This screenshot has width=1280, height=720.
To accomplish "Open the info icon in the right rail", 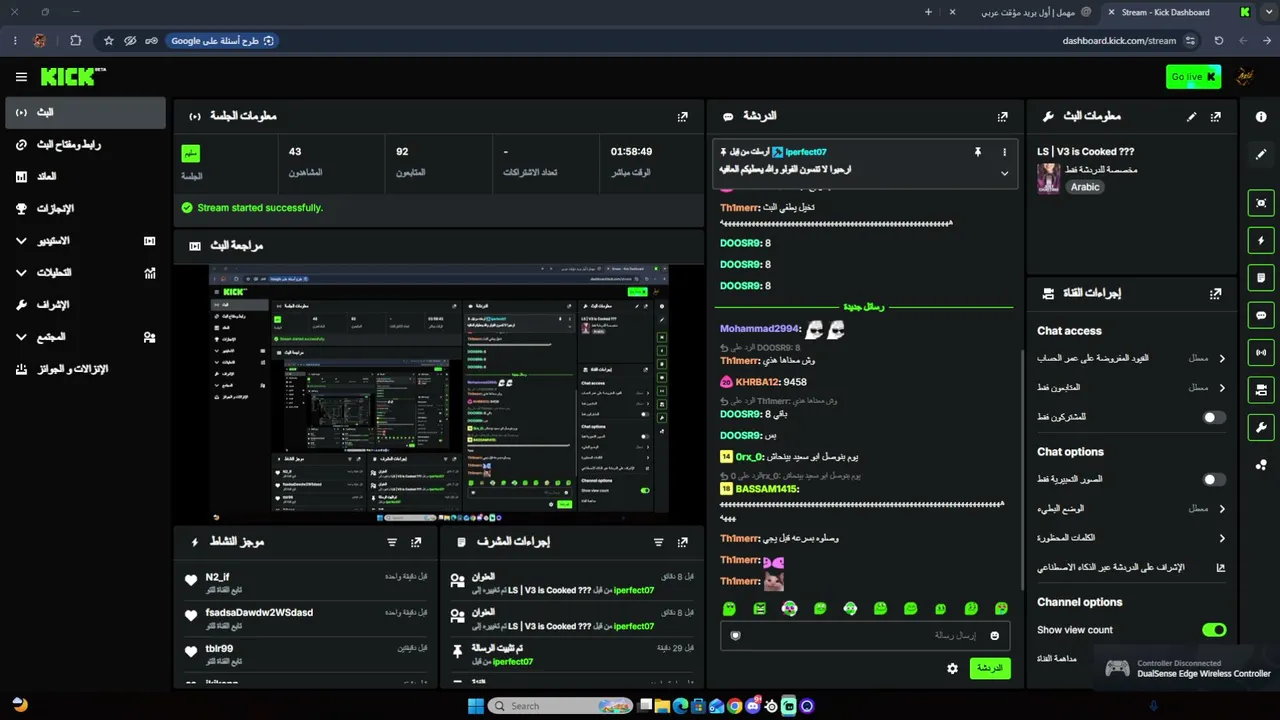I will [1261, 116].
